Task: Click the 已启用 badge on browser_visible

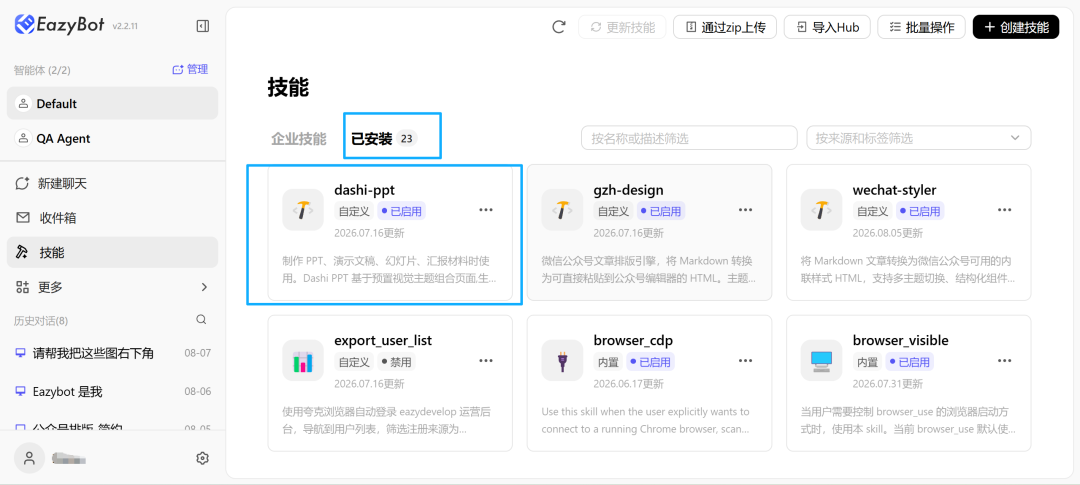Action: 910,362
